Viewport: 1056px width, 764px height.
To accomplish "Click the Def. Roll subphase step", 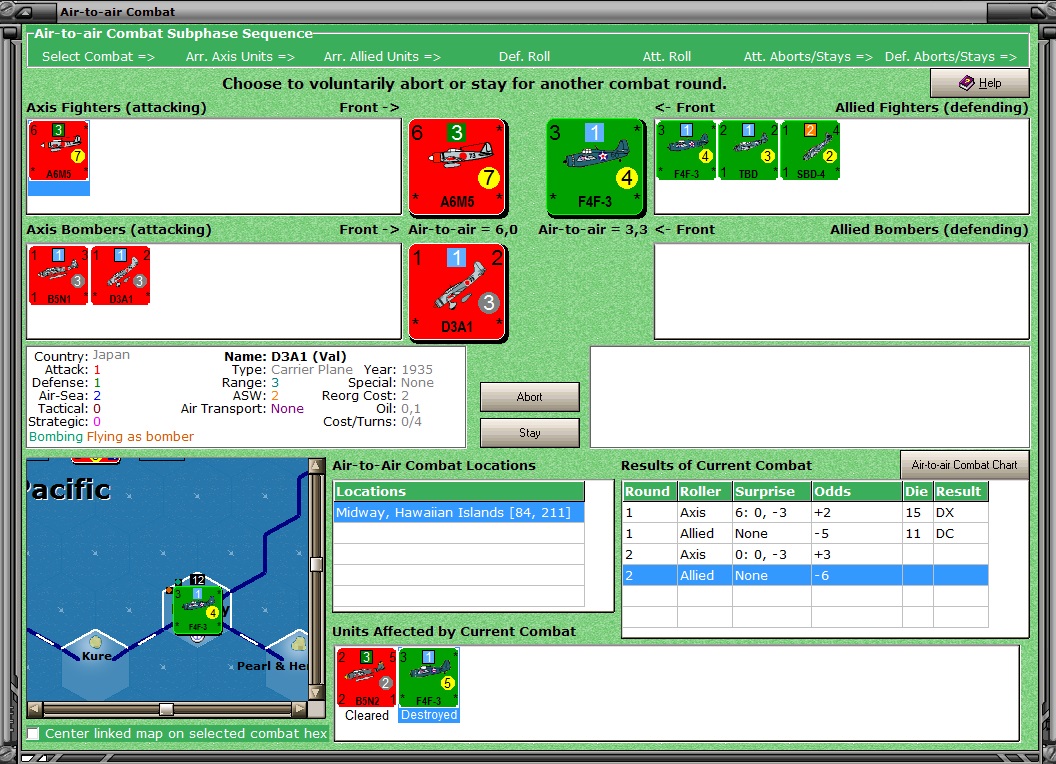I will pyautogui.click(x=524, y=57).
